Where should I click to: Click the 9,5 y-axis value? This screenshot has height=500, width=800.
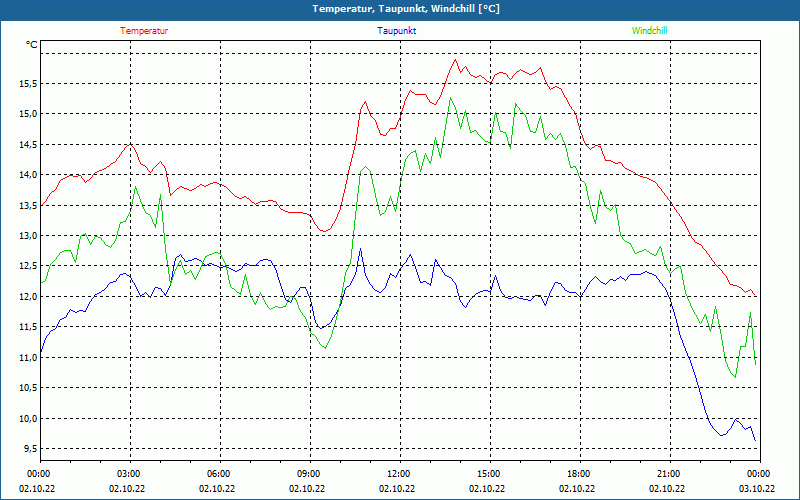(x=30, y=448)
